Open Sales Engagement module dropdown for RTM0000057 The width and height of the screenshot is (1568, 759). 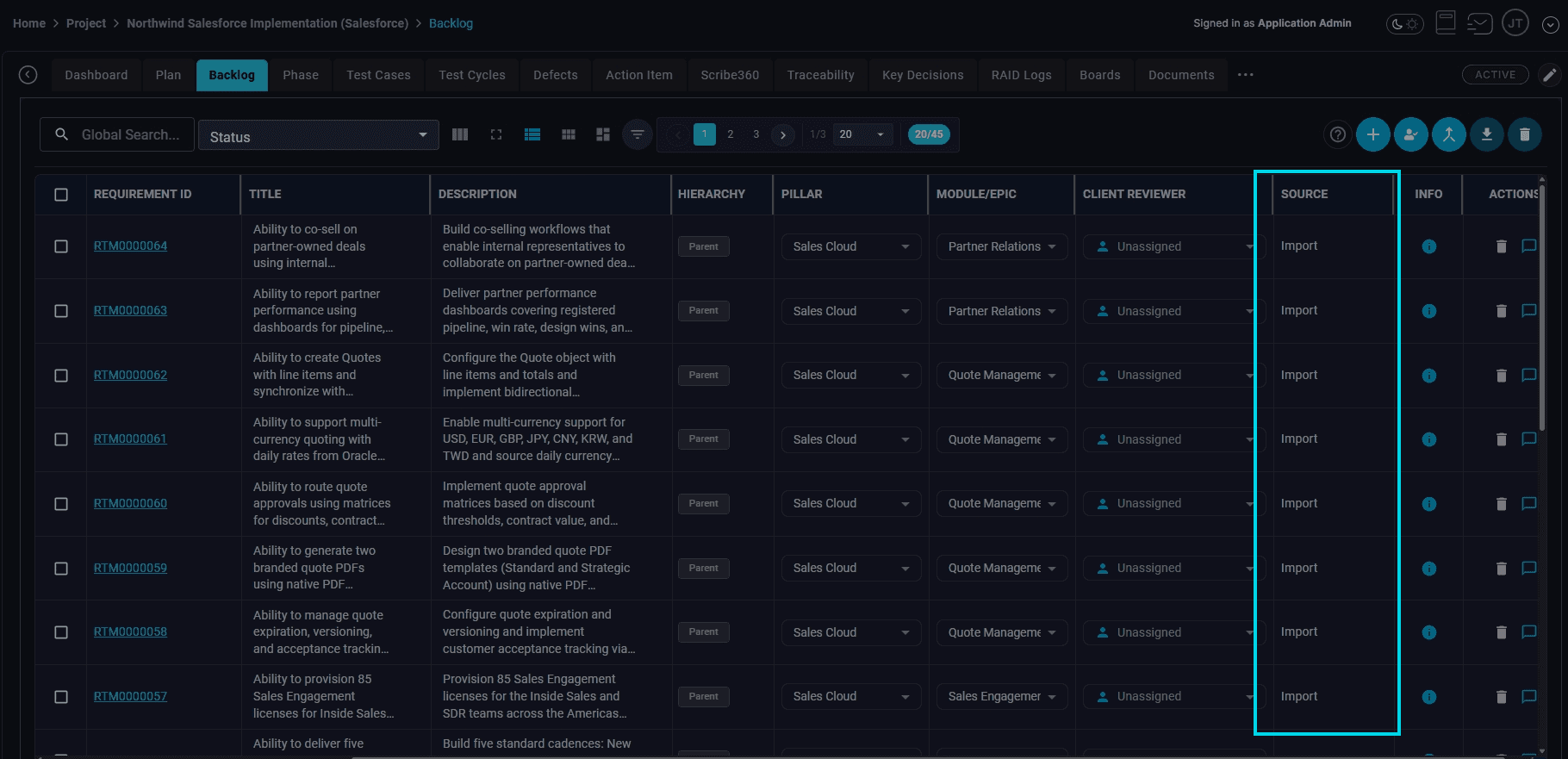(1002, 696)
